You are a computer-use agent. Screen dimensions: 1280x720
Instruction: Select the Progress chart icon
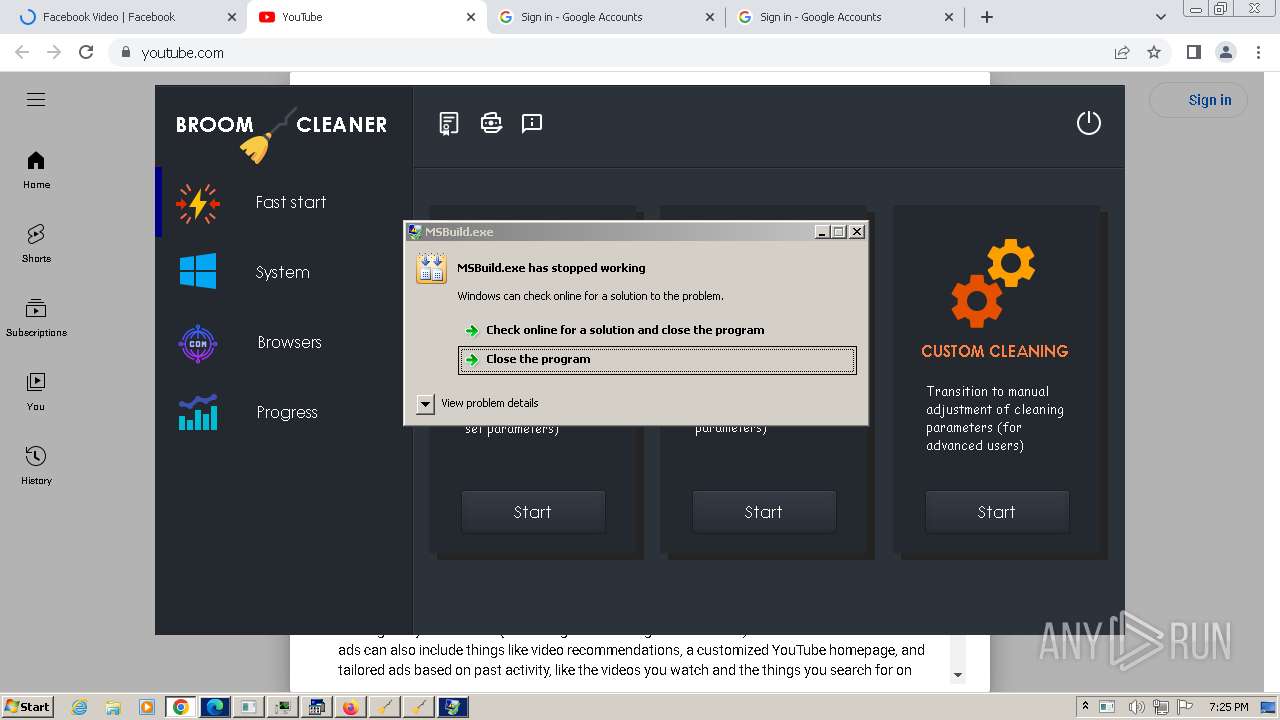click(x=198, y=412)
